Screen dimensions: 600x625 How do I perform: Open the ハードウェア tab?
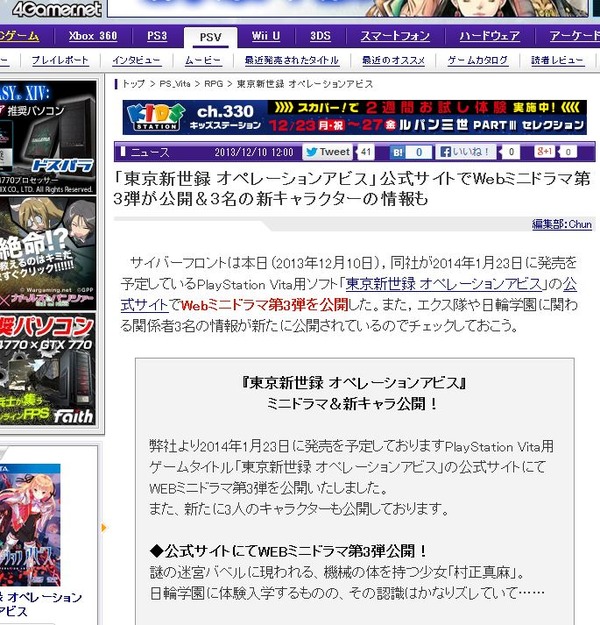tap(489, 36)
